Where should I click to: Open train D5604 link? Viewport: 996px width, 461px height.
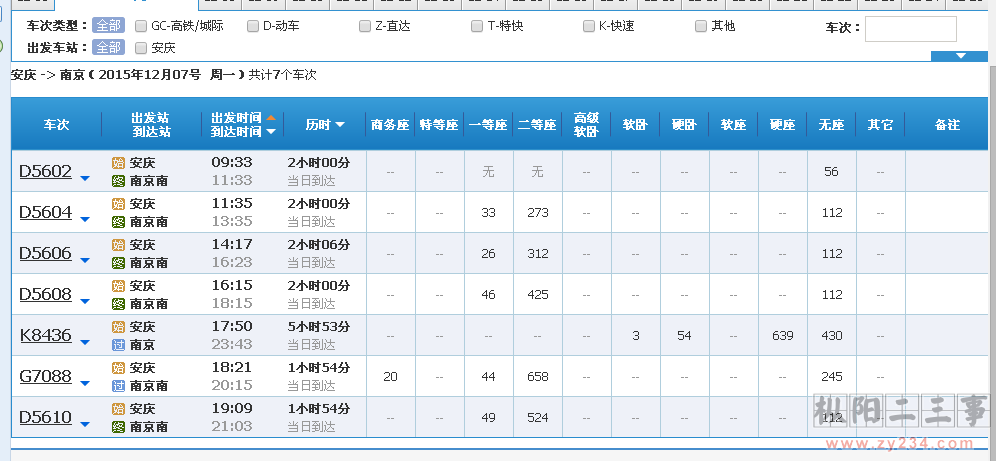point(46,212)
